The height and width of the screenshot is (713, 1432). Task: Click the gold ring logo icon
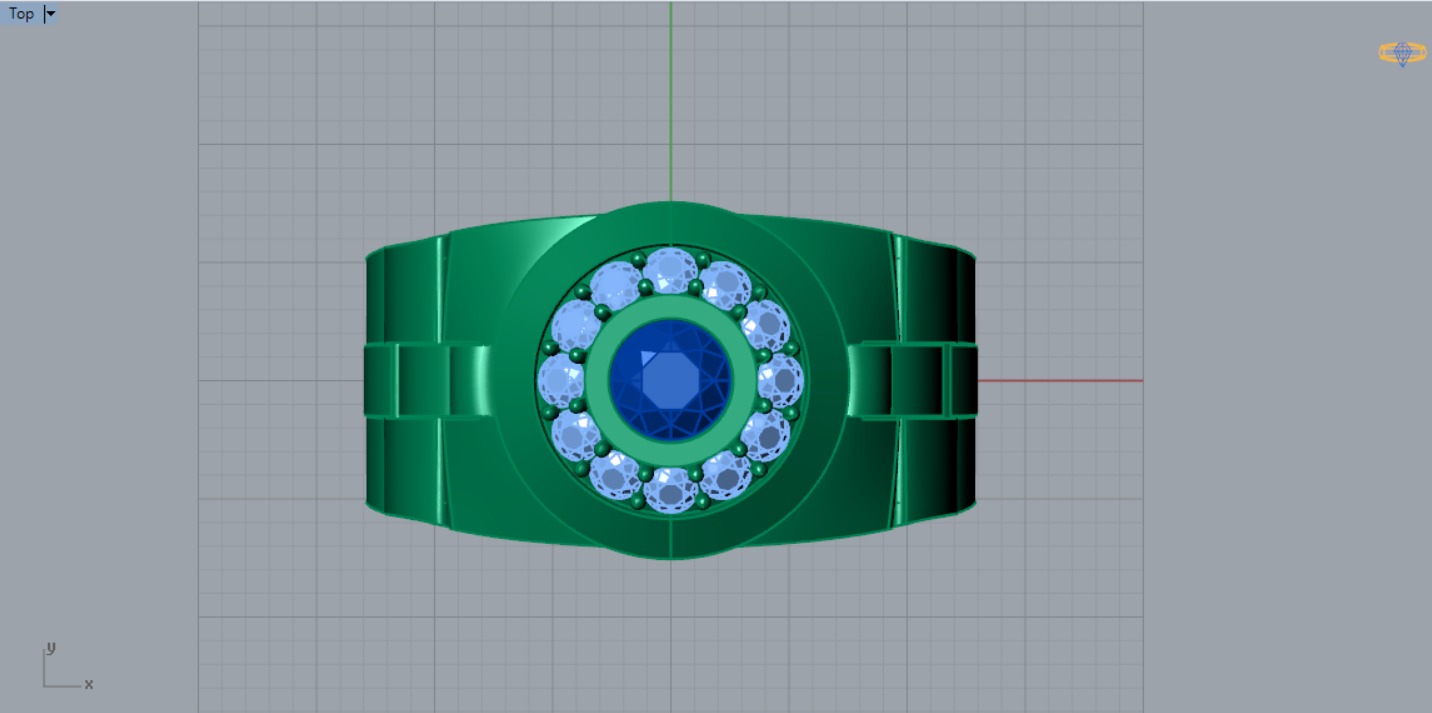pyautogui.click(x=1402, y=53)
